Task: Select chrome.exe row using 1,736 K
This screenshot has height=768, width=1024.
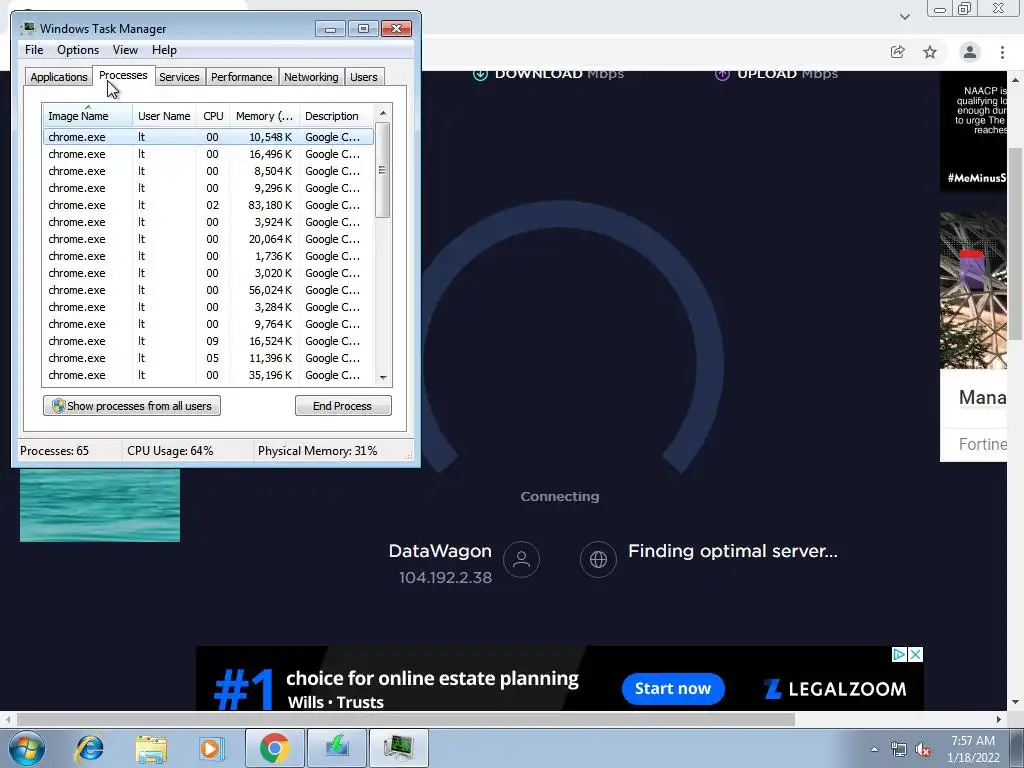Action: click(208, 256)
